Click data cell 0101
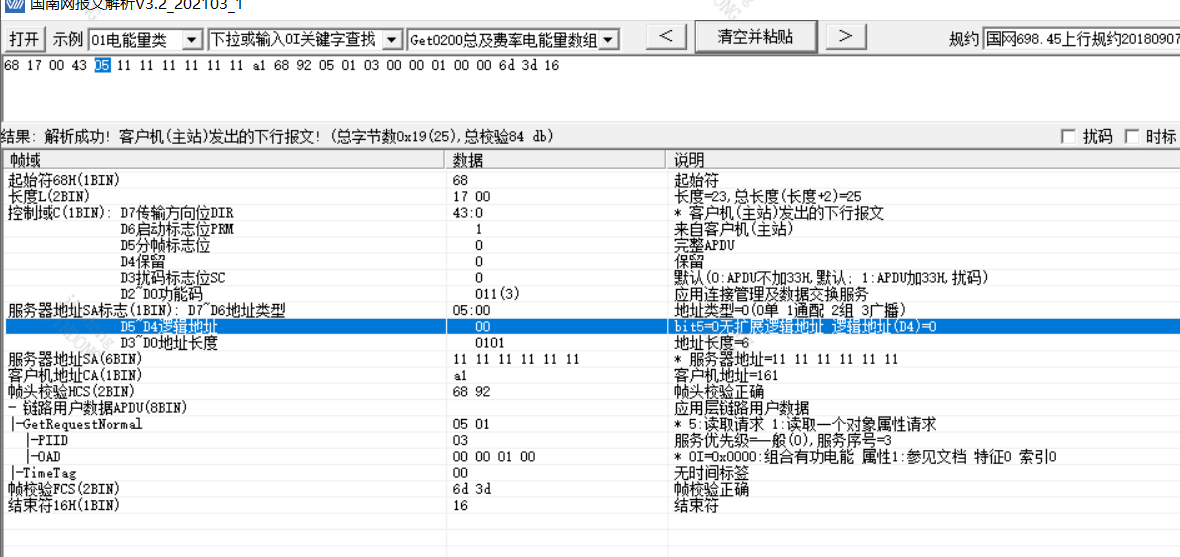Screen dimensions: 1180x557 point(490,343)
